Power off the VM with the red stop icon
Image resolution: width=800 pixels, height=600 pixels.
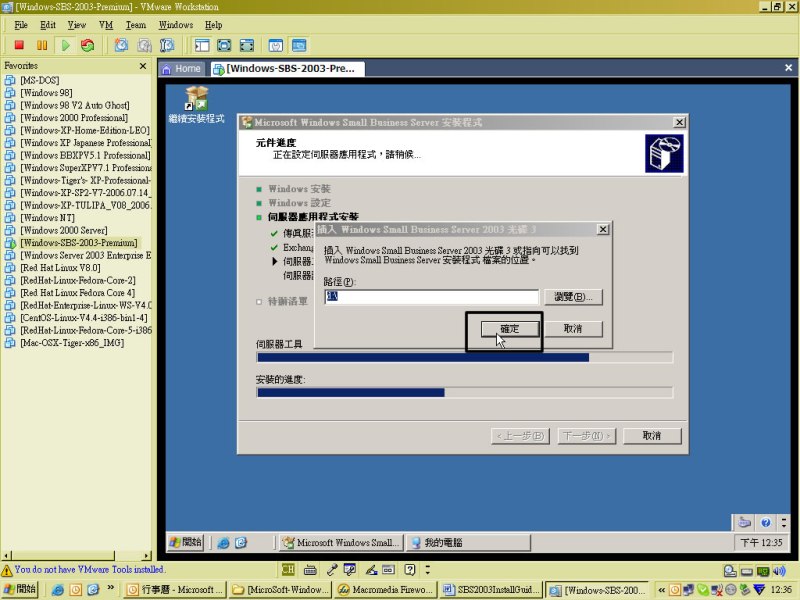(x=19, y=45)
